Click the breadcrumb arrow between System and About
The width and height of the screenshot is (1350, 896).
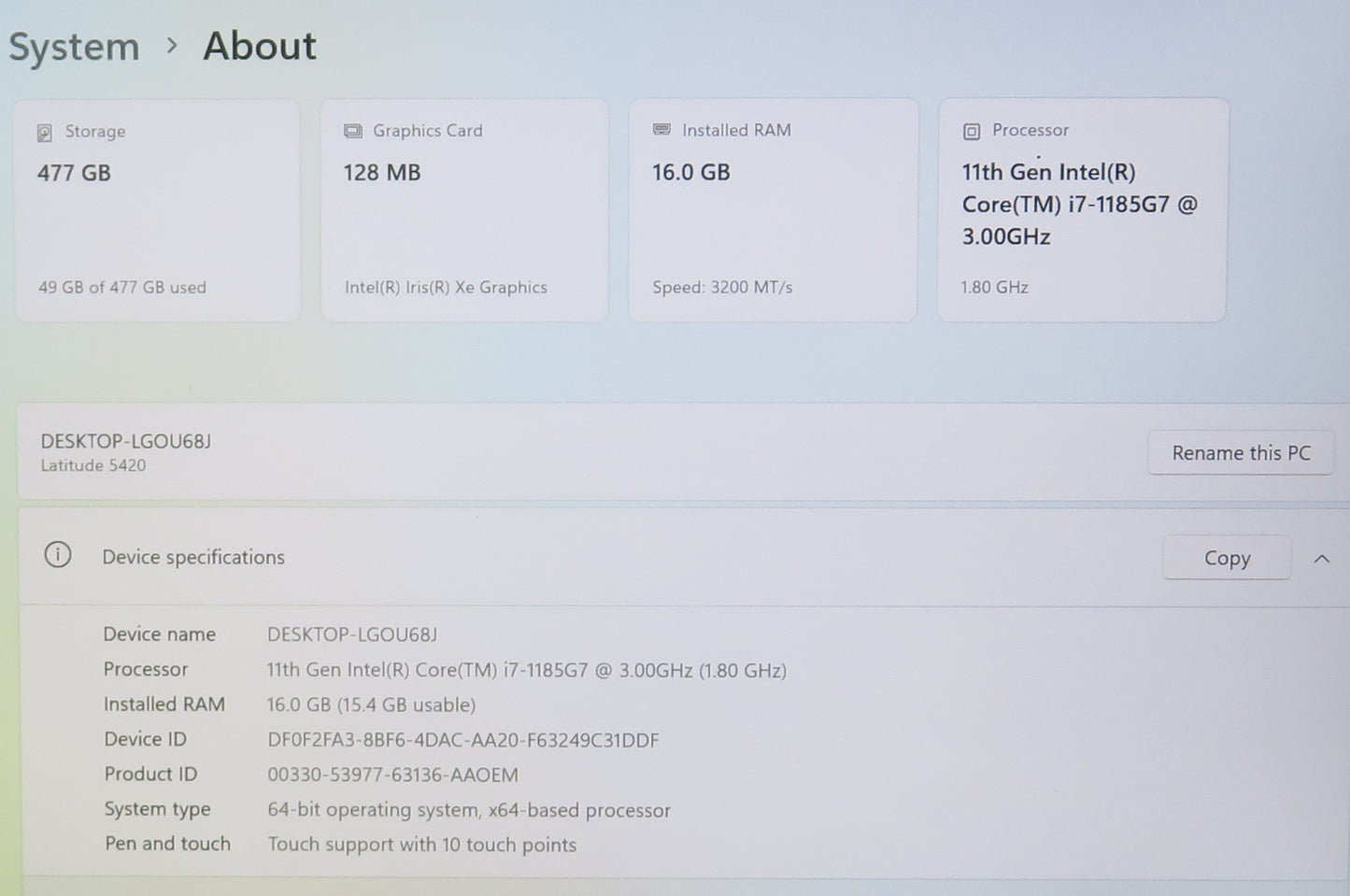tap(171, 46)
